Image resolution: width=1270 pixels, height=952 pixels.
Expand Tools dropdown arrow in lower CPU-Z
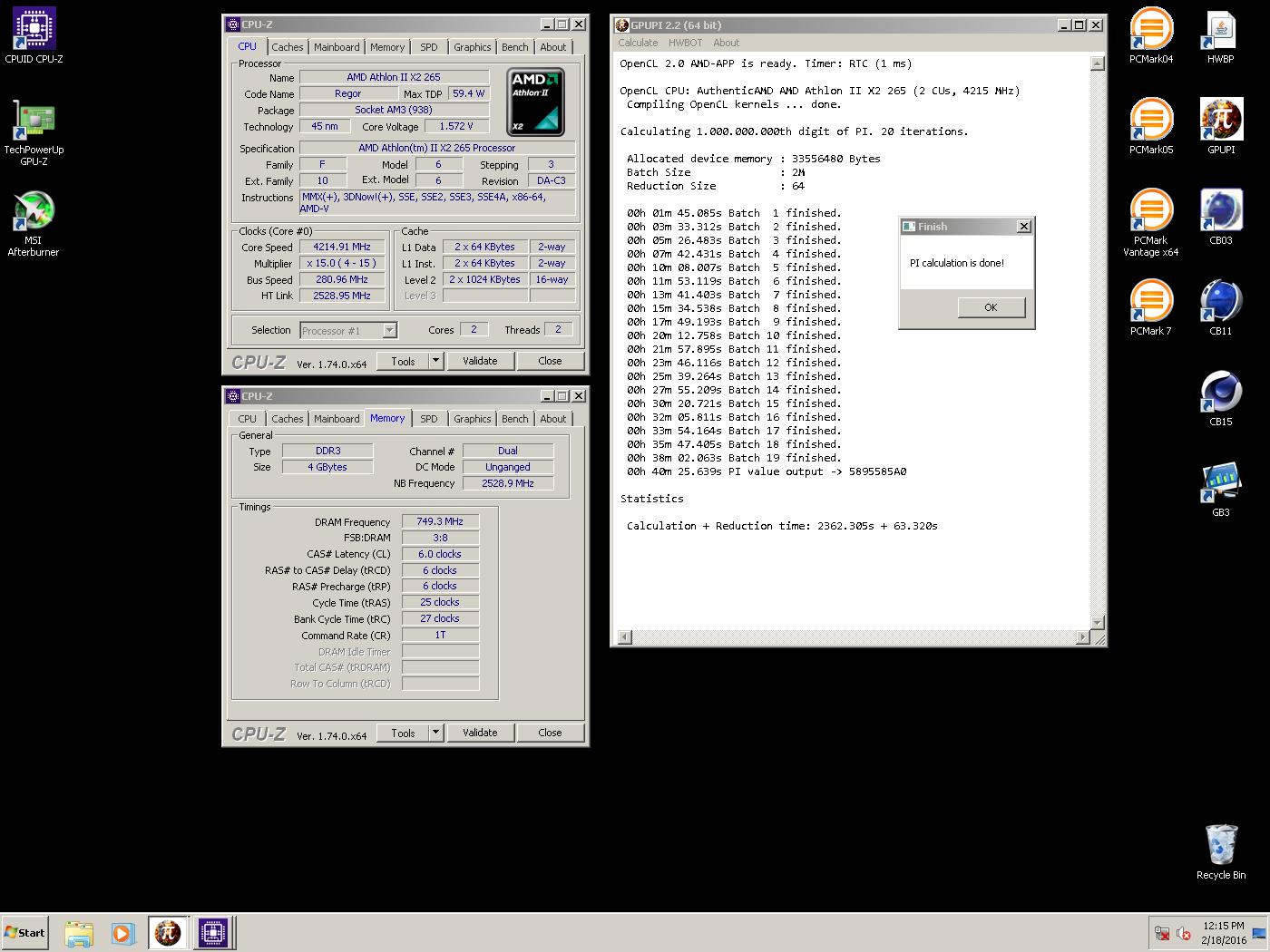click(x=435, y=733)
